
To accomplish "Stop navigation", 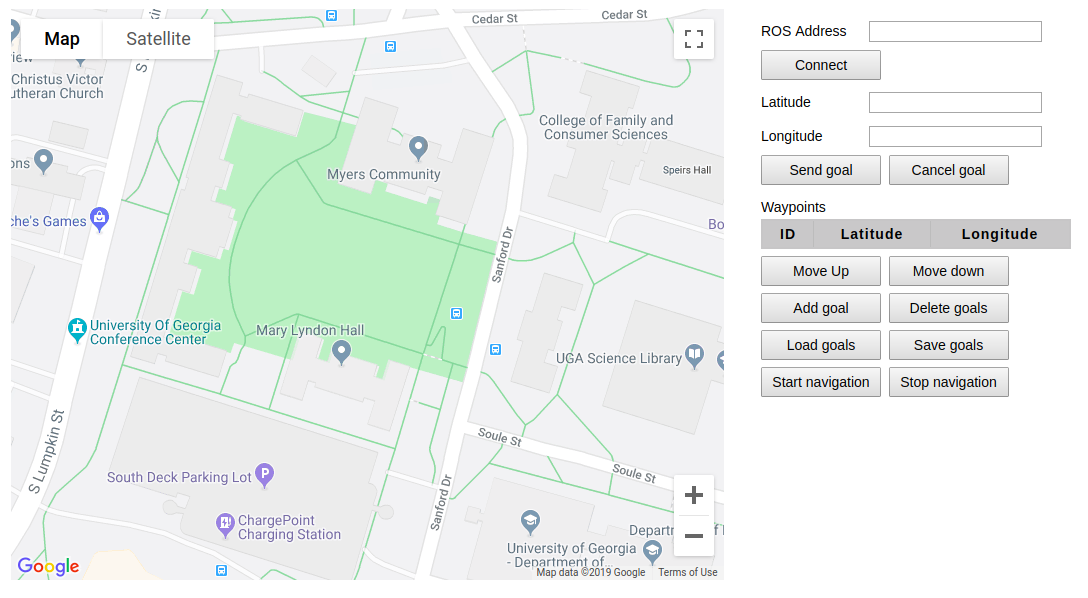I will (949, 382).
